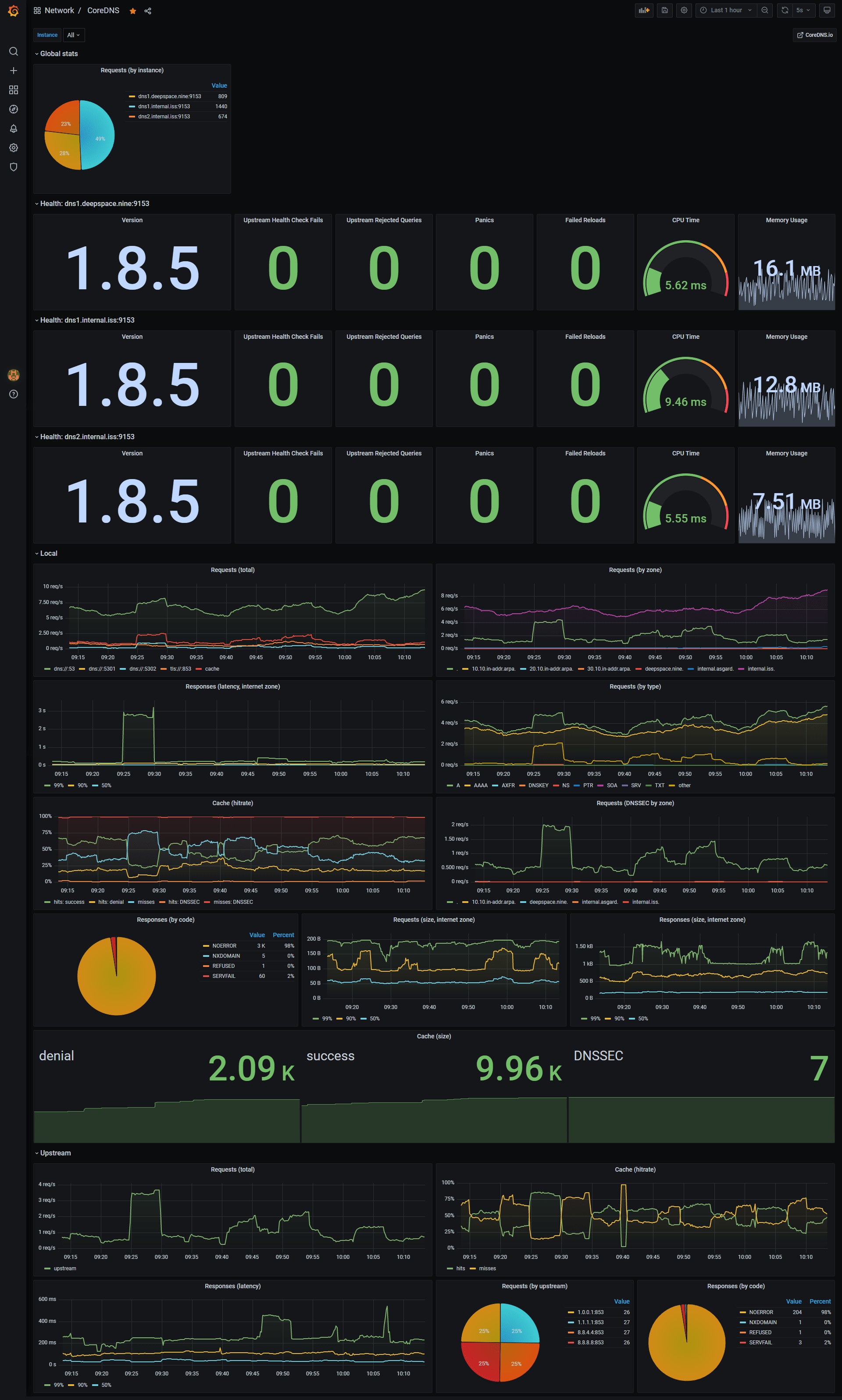Click the Create plus icon in sidebar
Viewport: 842px width, 1400px height.
[14, 71]
